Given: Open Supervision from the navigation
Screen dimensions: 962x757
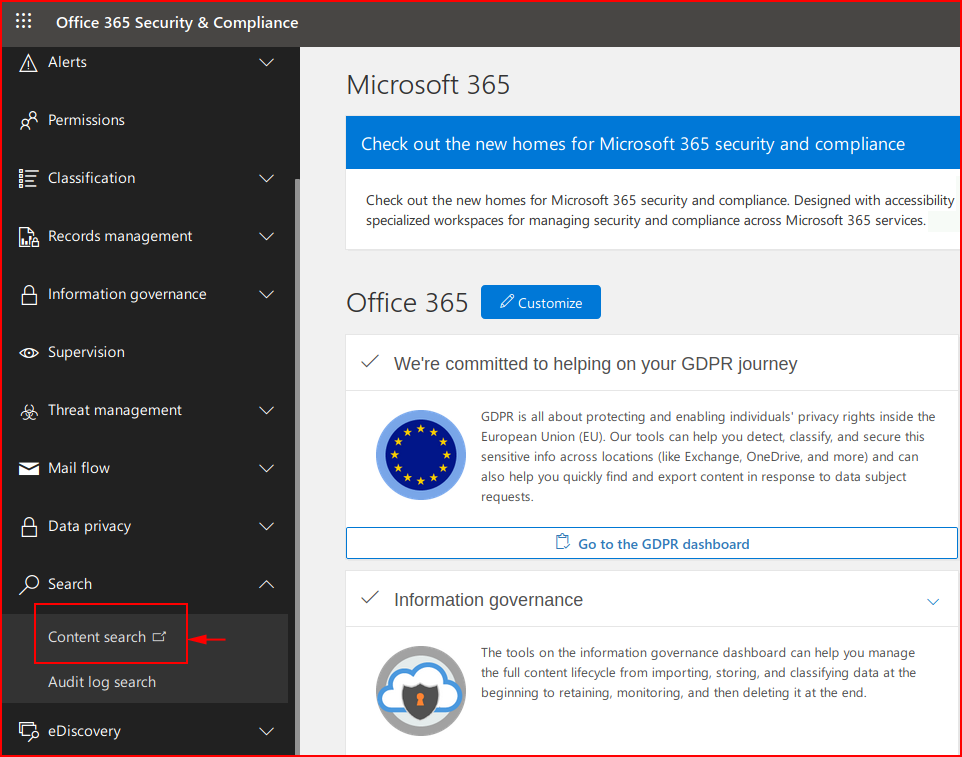Looking at the screenshot, I should 87,353.
